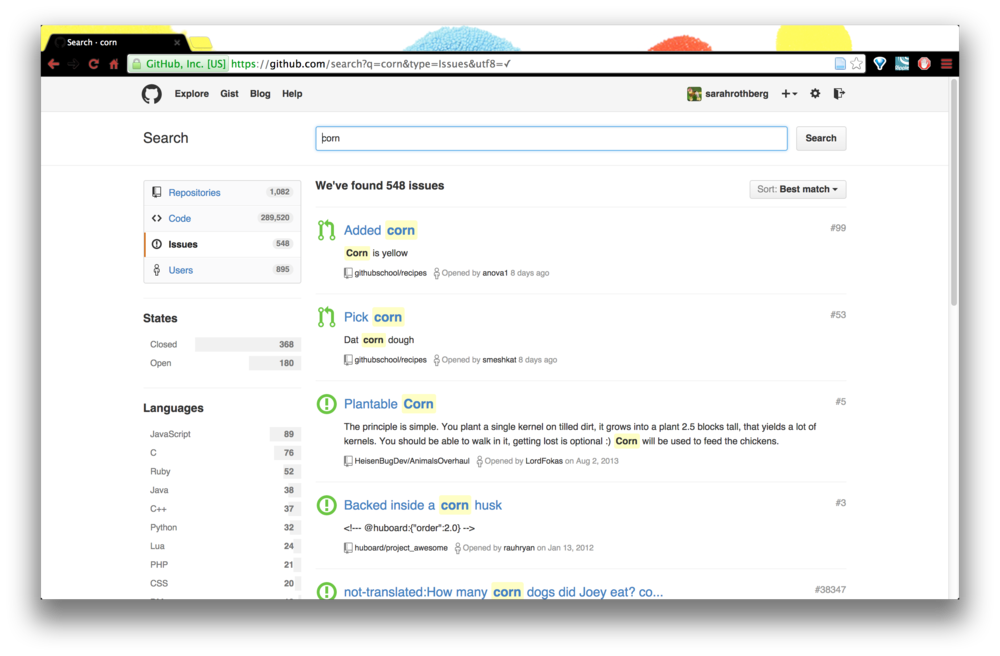Select the 'Search · corn' browser tab
This screenshot has width=1000, height=656.
(115, 43)
